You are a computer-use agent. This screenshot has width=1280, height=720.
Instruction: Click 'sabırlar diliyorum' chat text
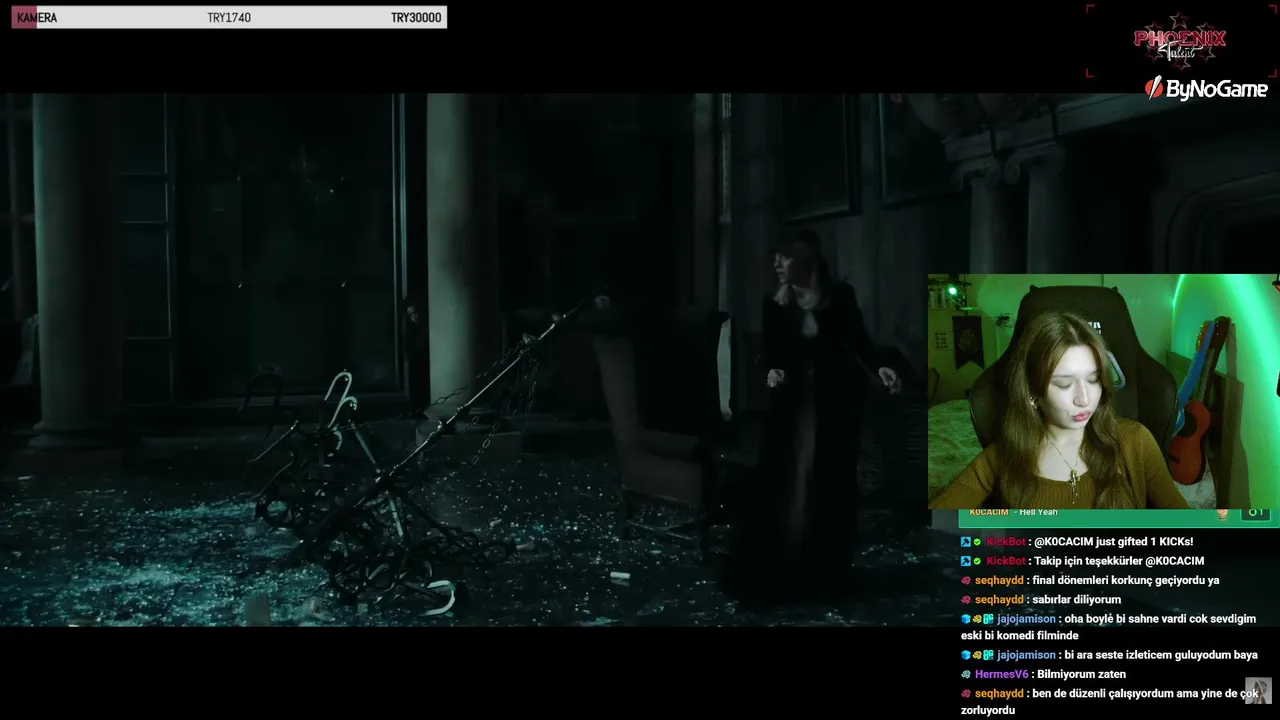click(1077, 600)
